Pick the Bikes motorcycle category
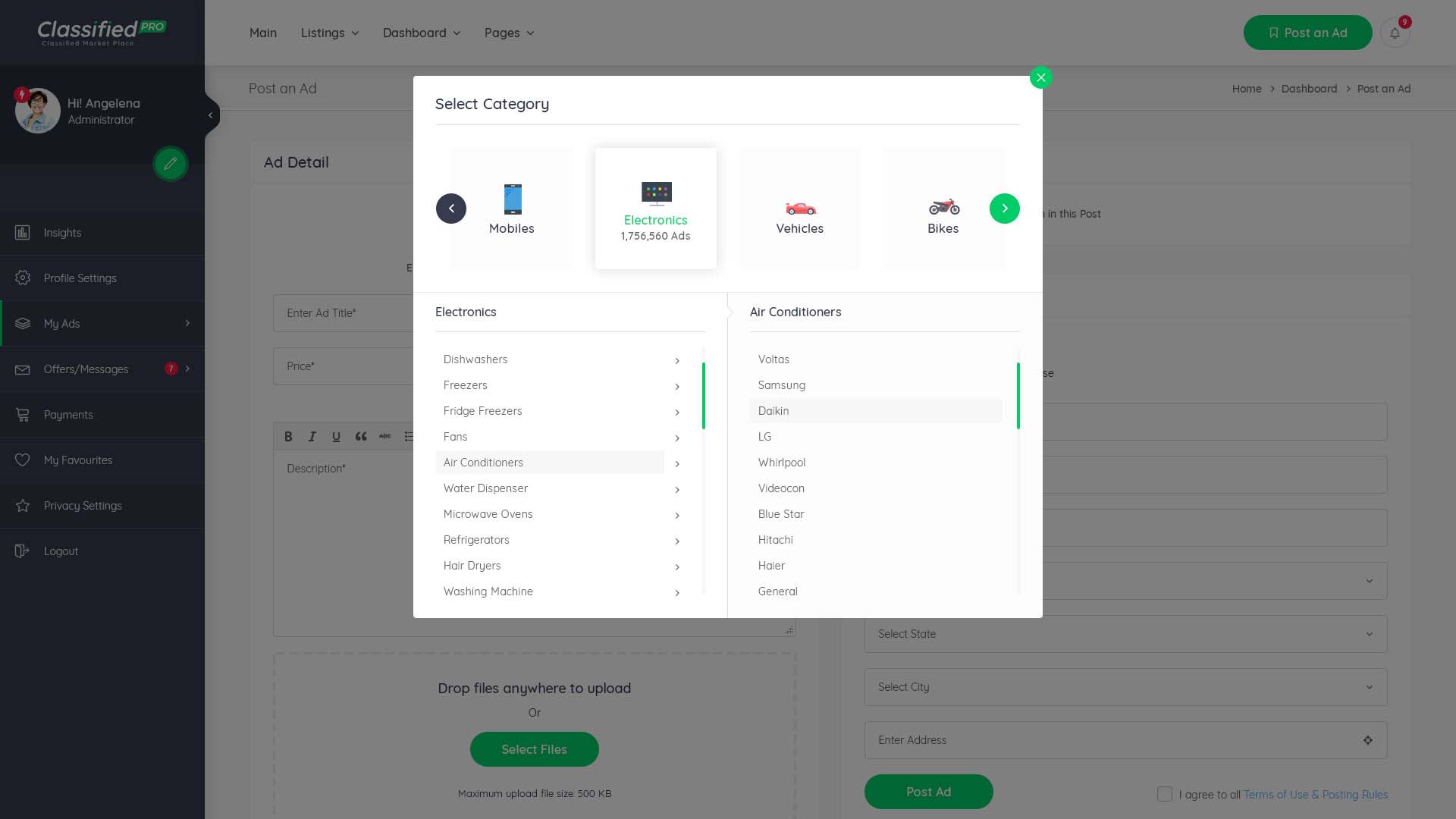This screenshot has width=1456, height=819. click(x=943, y=207)
